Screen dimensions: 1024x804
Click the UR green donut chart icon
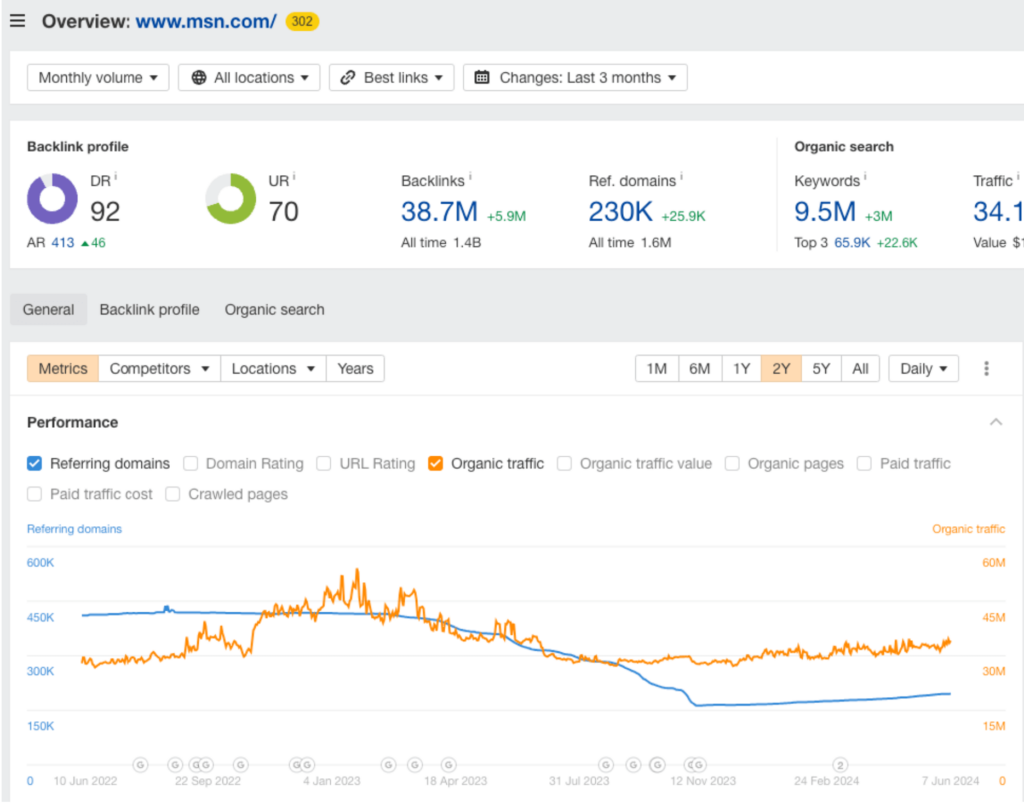coord(231,198)
